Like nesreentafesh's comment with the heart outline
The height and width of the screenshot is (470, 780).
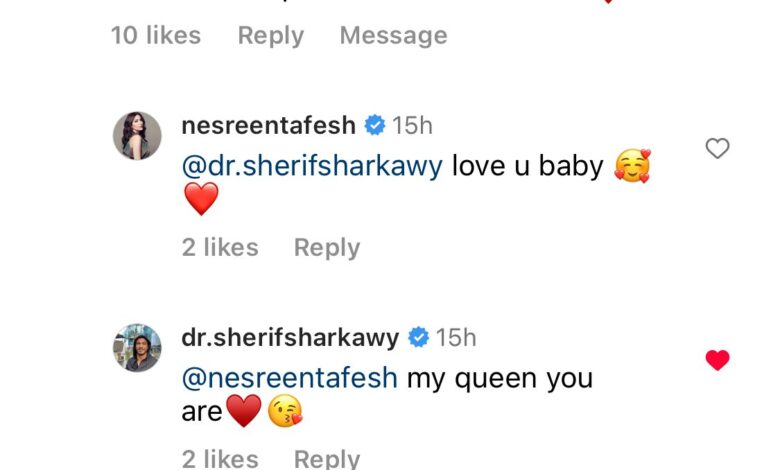point(717,149)
